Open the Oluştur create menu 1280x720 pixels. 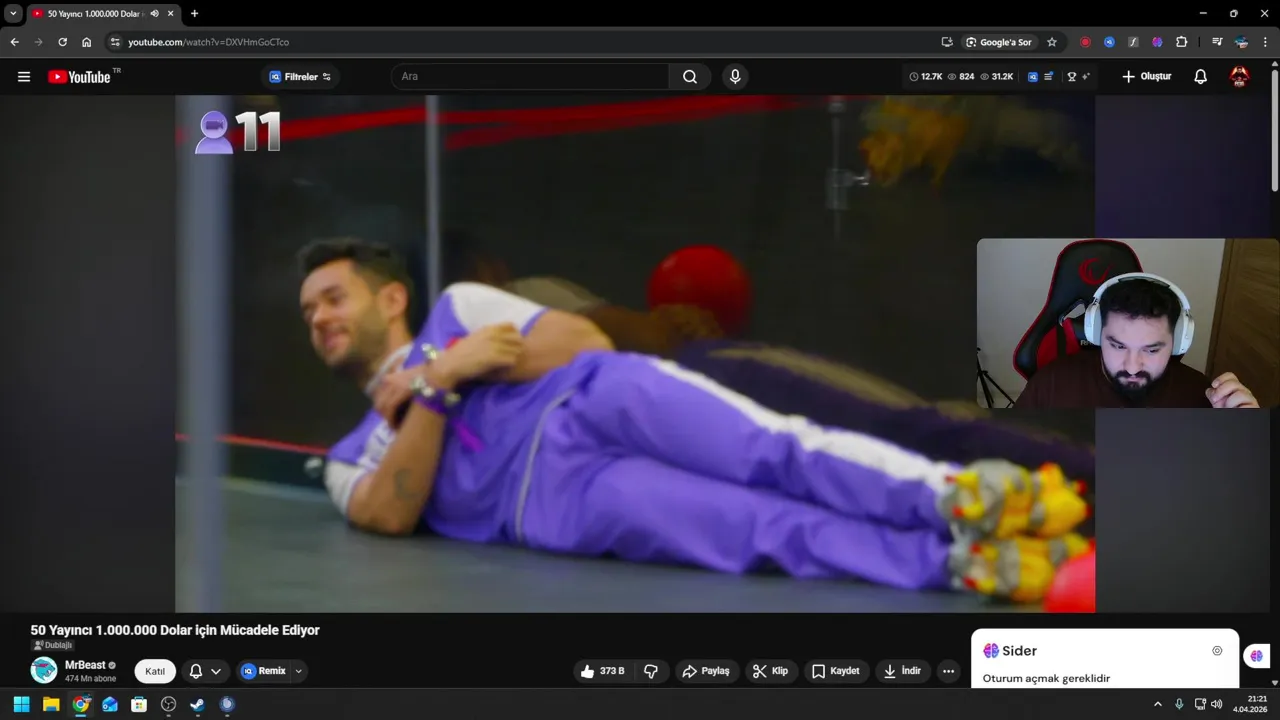point(1146,77)
